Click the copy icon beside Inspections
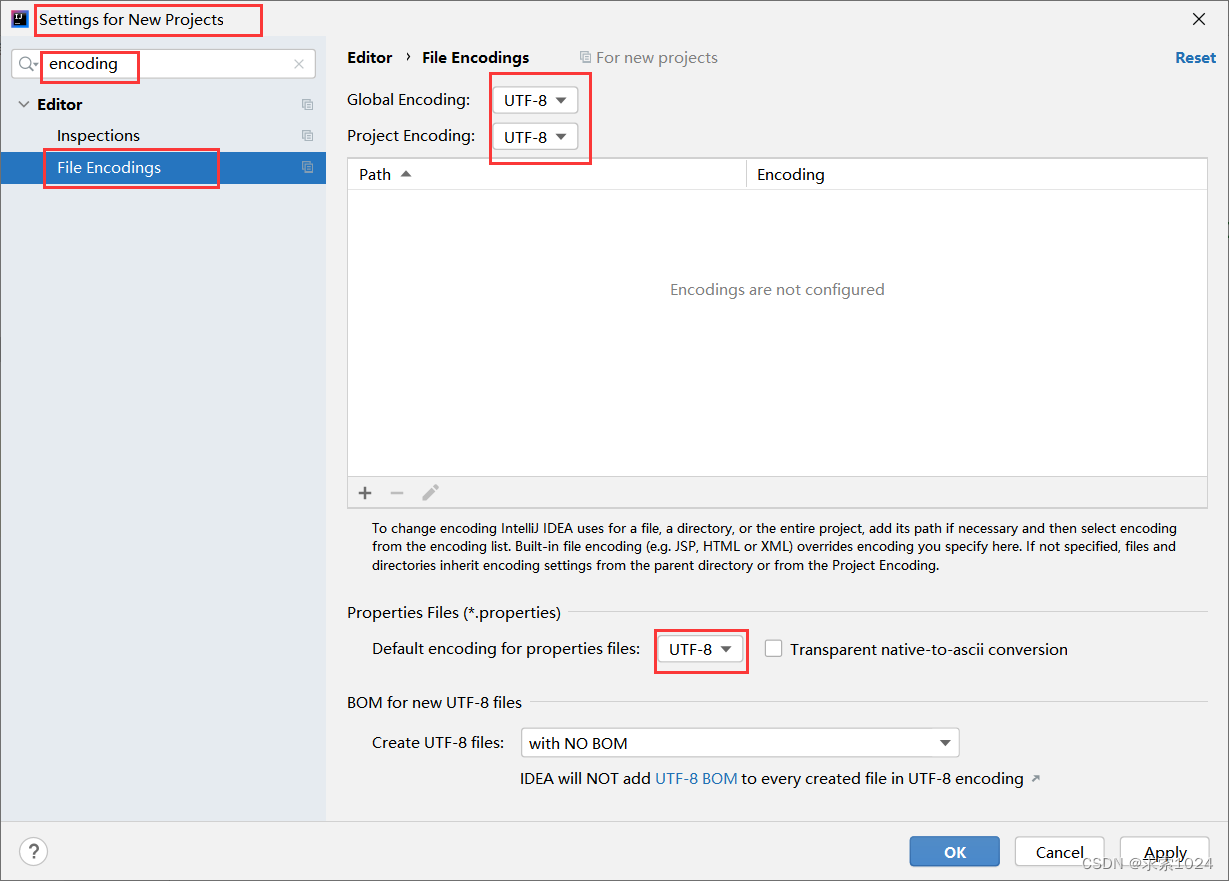Screen dimensions: 1229x881 (x=307, y=136)
